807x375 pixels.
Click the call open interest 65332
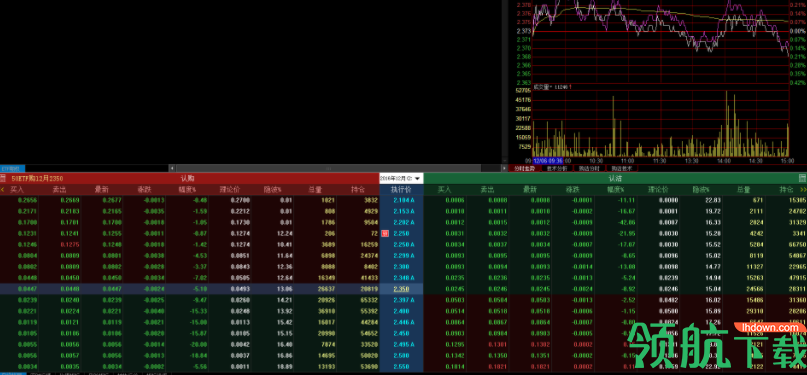pyautogui.click(x=369, y=300)
